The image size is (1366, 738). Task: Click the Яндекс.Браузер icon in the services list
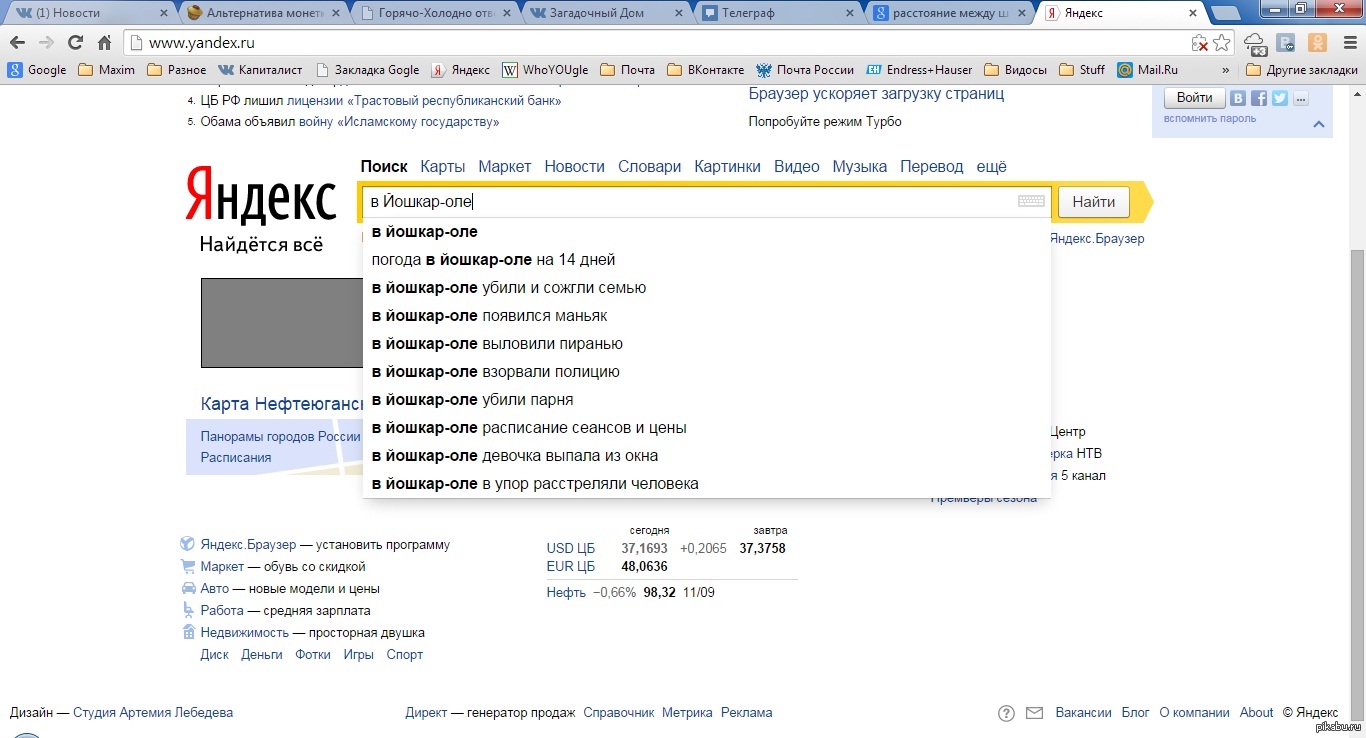pyautogui.click(x=187, y=545)
